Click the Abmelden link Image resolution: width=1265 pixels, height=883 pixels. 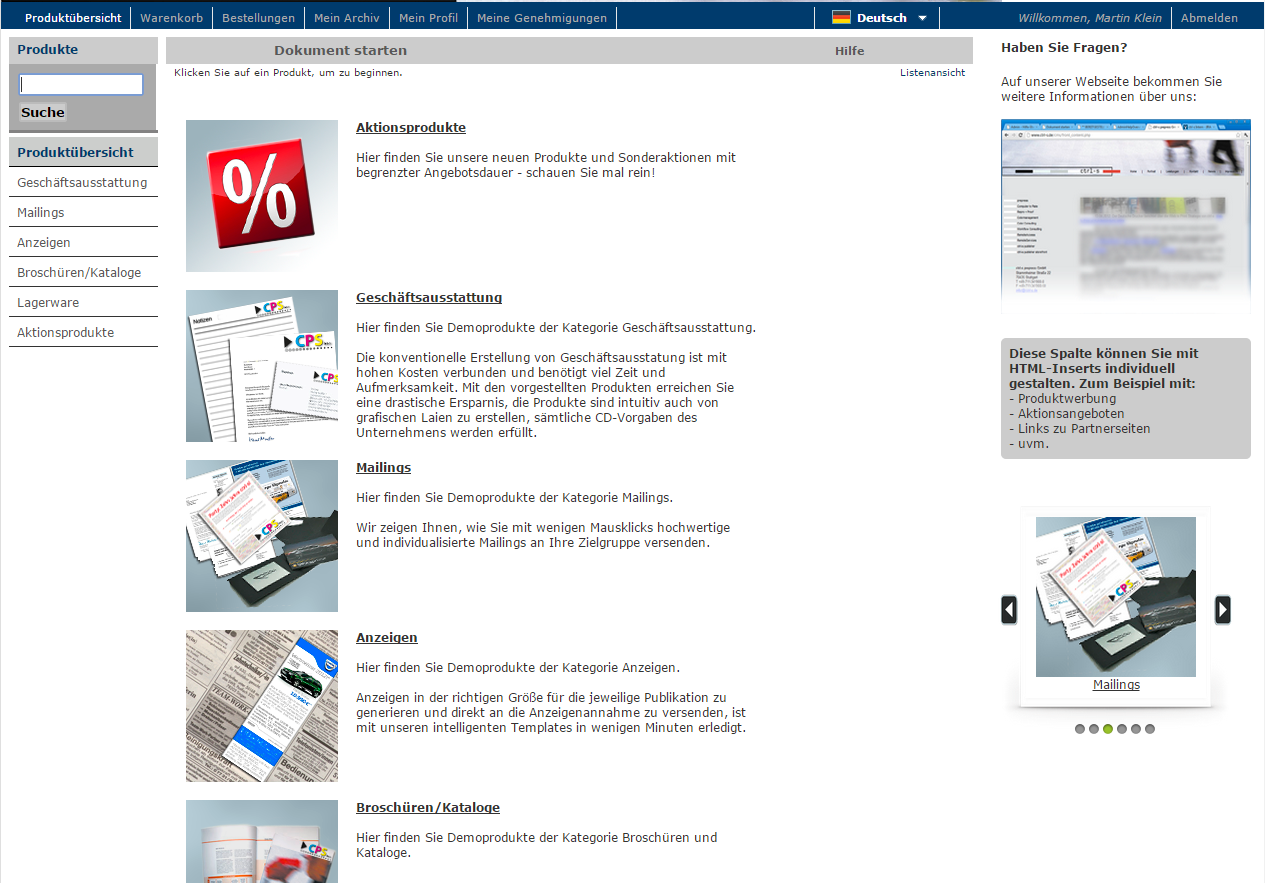[x=1209, y=18]
